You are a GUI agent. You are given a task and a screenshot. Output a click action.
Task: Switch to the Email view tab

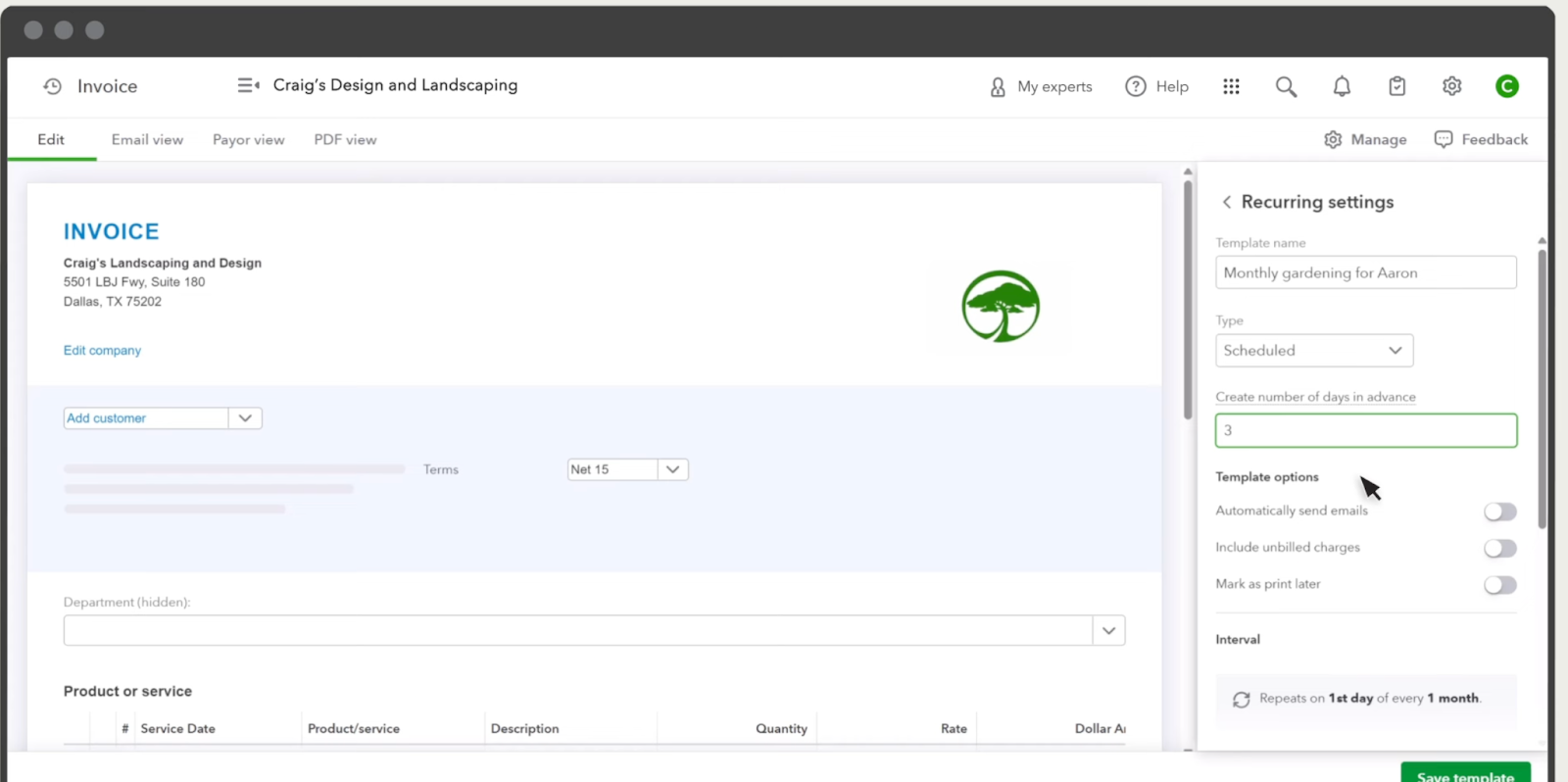(x=147, y=139)
